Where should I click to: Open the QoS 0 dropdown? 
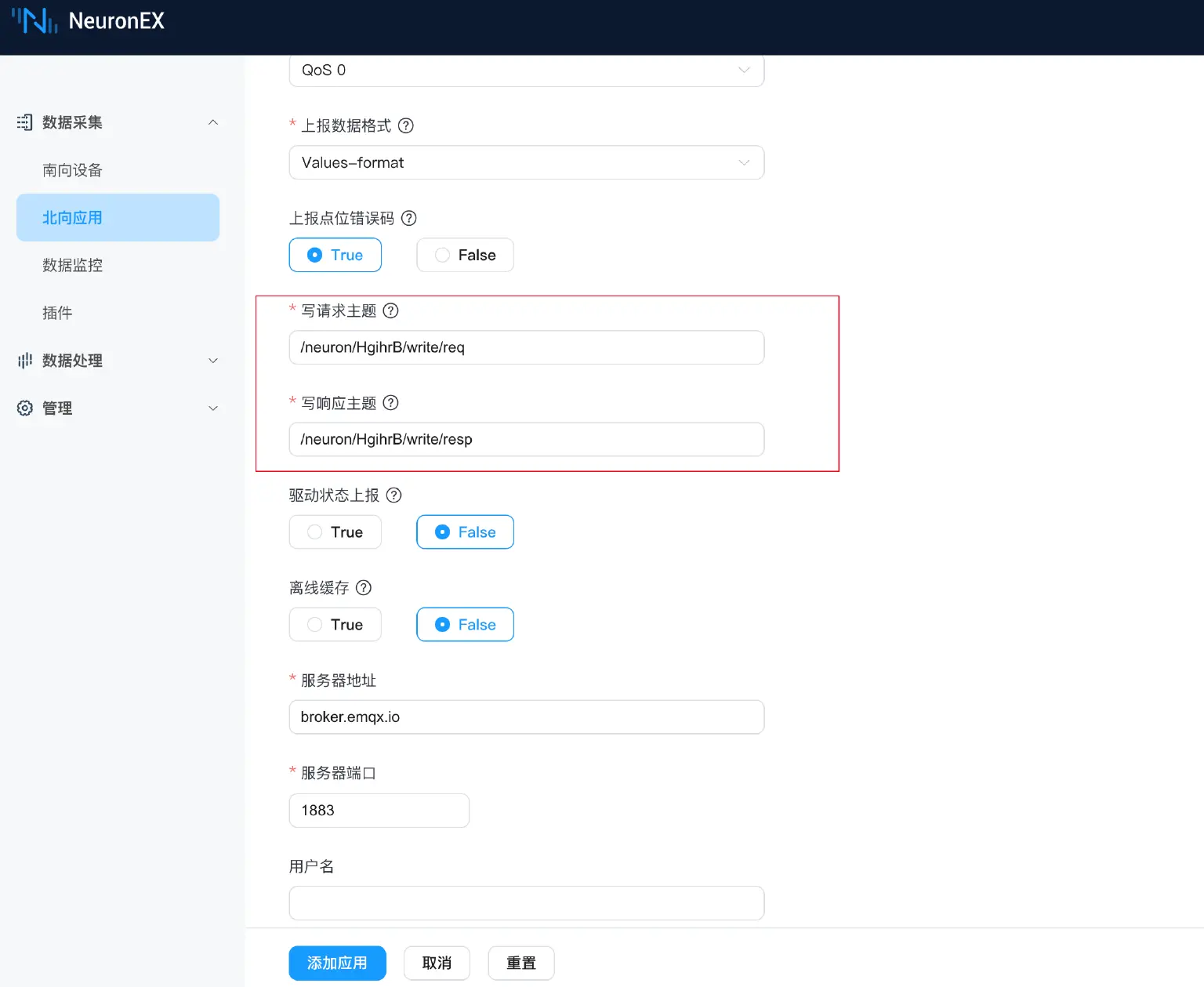coord(526,71)
